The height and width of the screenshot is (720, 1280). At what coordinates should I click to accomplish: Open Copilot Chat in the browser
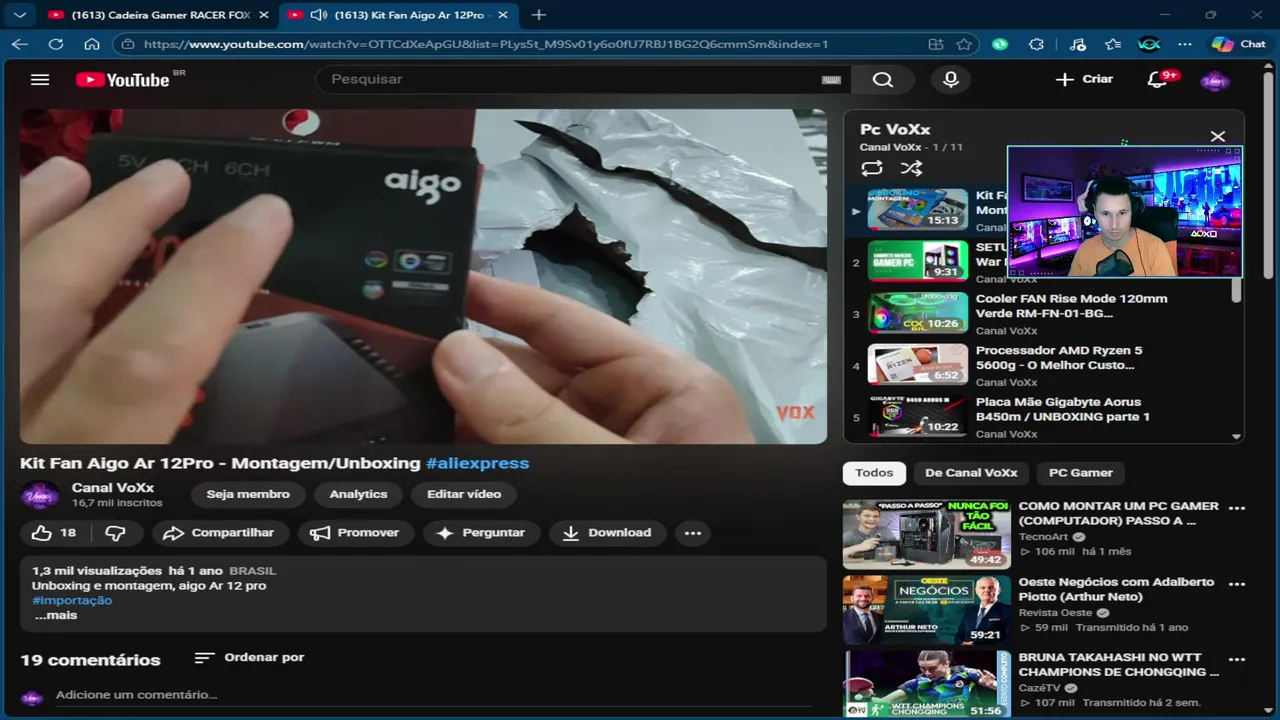coord(1238,44)
